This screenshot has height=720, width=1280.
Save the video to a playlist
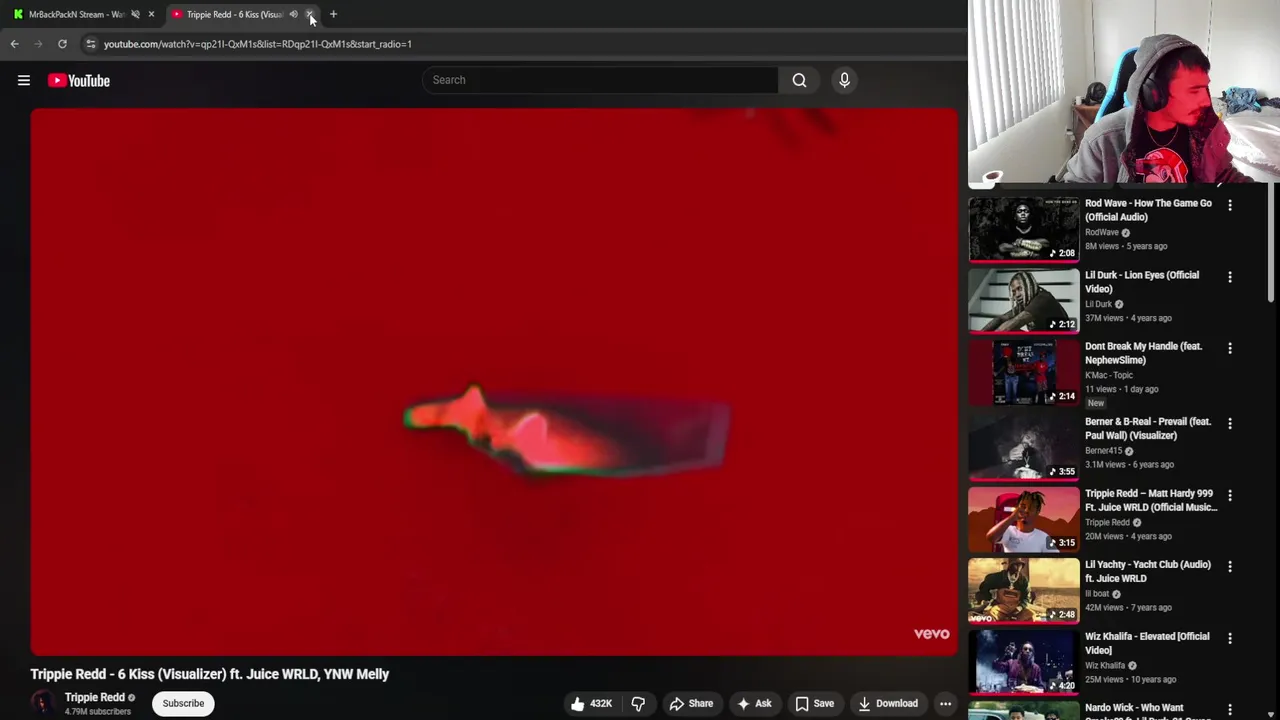click(x=814, y=703)
